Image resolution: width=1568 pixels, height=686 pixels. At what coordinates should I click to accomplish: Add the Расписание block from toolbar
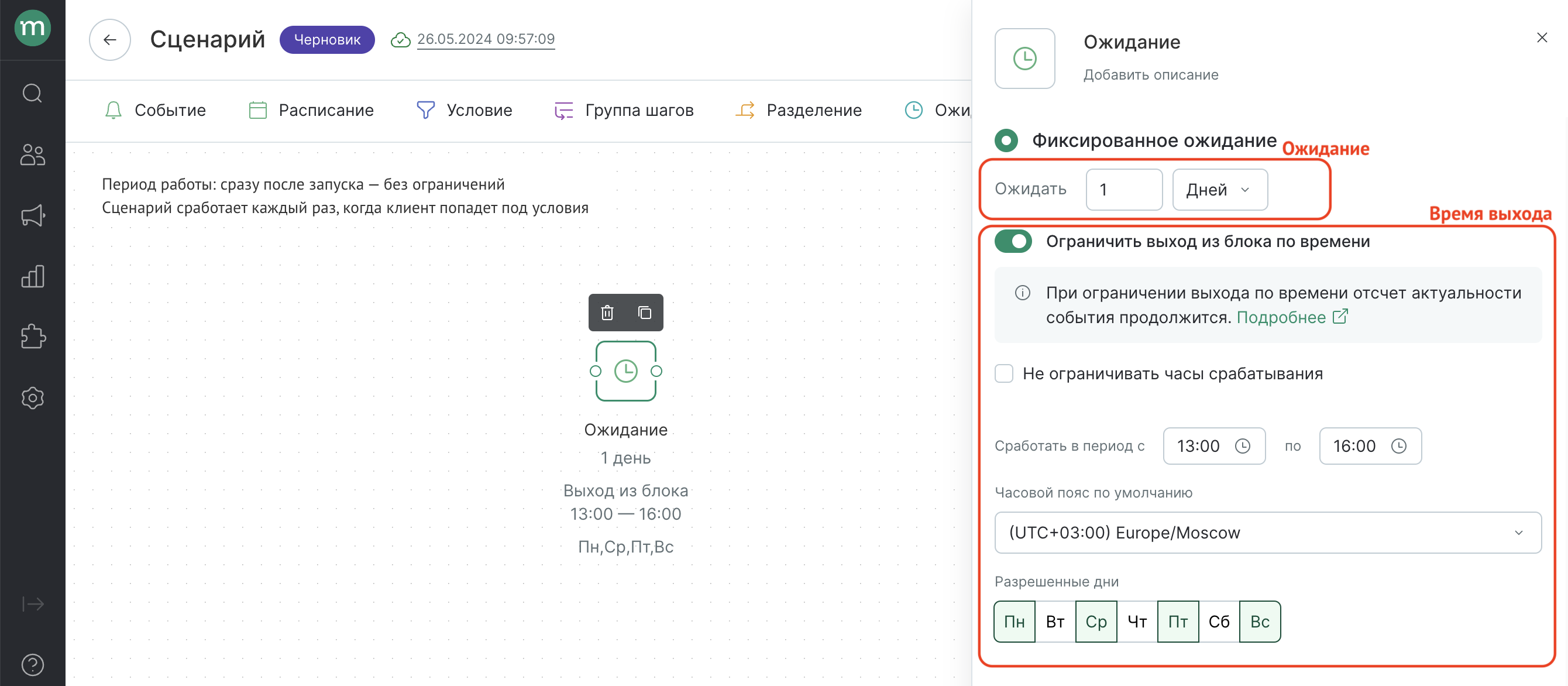(x=311, y=110)
